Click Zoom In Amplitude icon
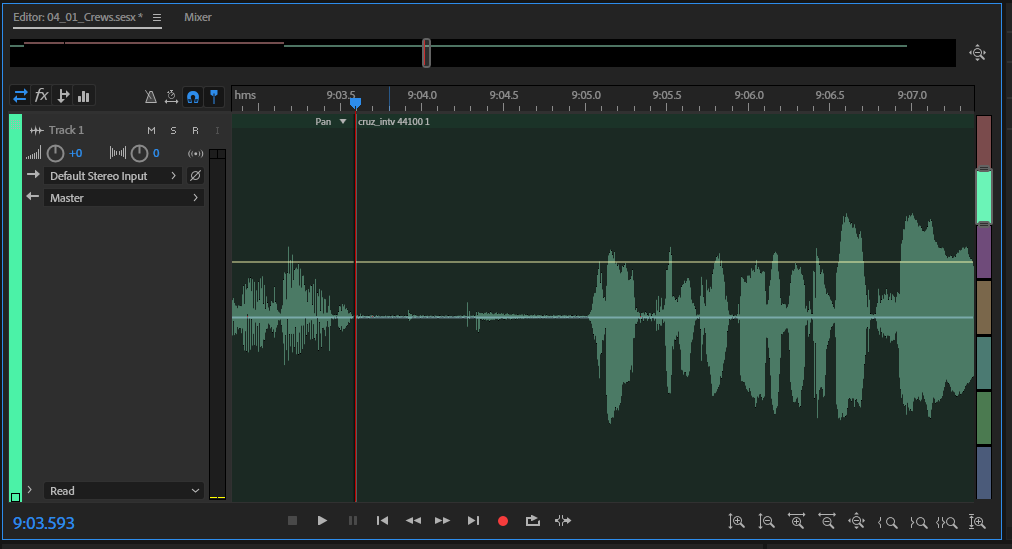The width and height of the screenshot is (1012, 549). 736,521
